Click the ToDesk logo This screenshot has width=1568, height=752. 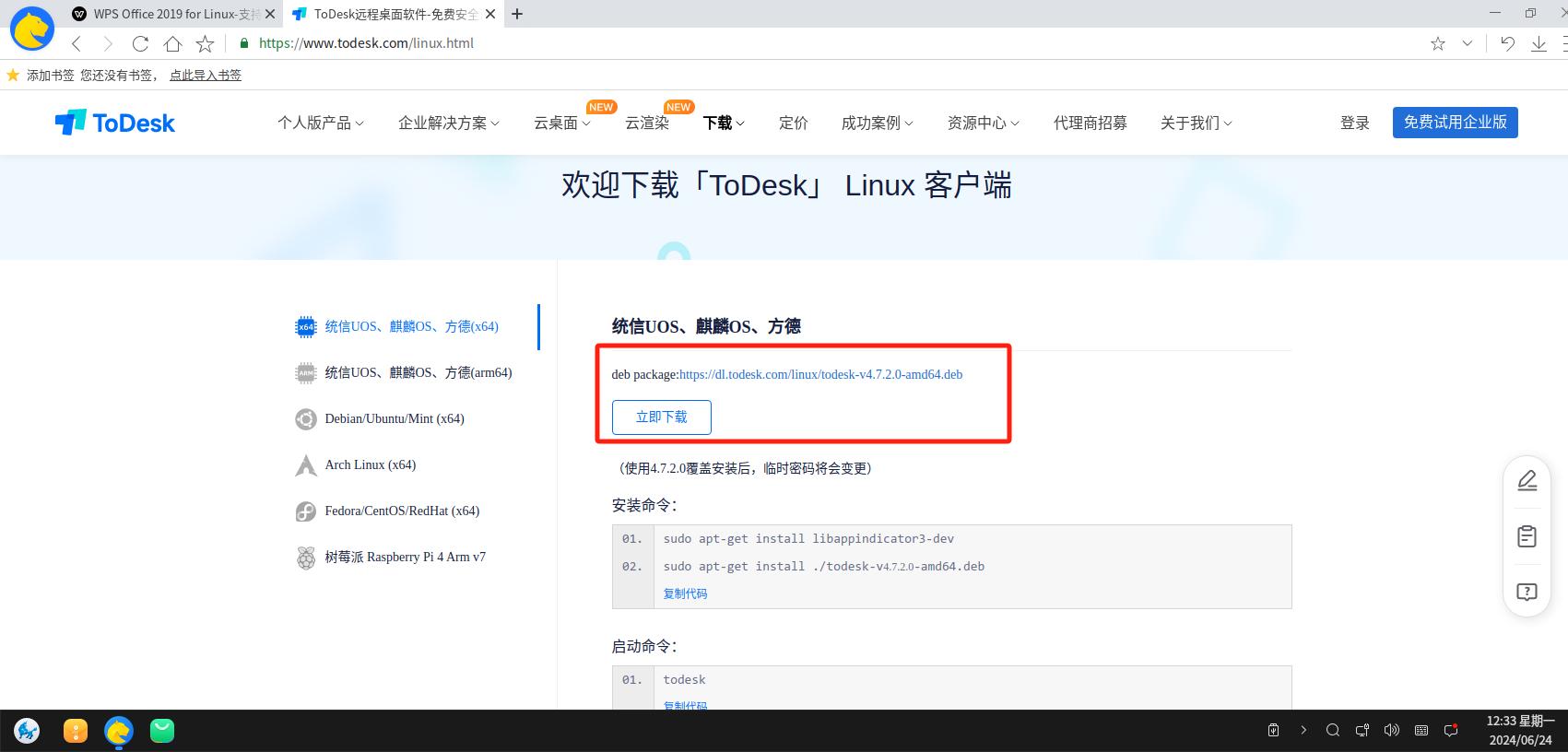tap(114, 123)
